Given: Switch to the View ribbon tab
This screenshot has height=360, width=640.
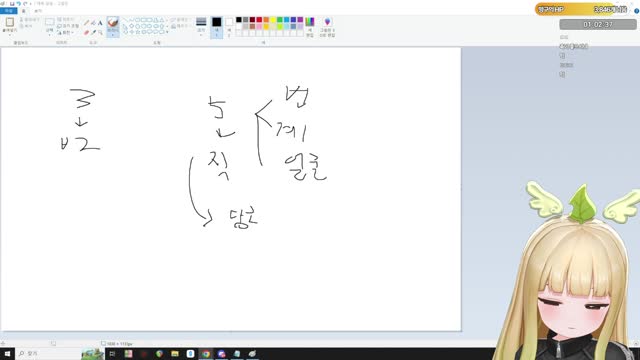Looking at the screenshot, I should pos(38,11).
